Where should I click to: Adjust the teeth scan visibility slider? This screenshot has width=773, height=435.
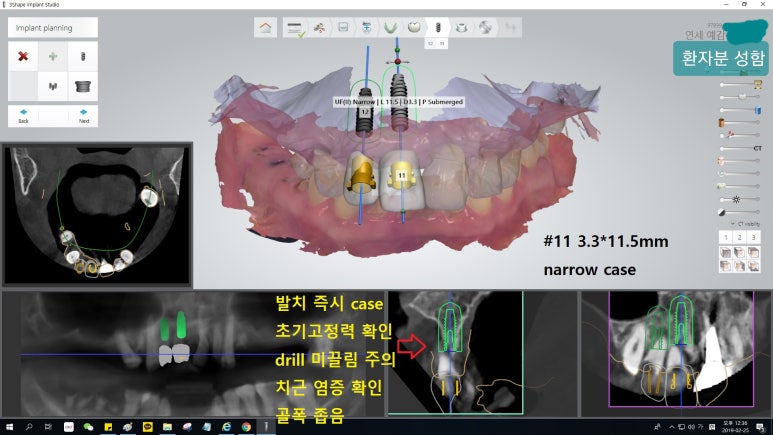pyautogui.click(x=740, y=97)
